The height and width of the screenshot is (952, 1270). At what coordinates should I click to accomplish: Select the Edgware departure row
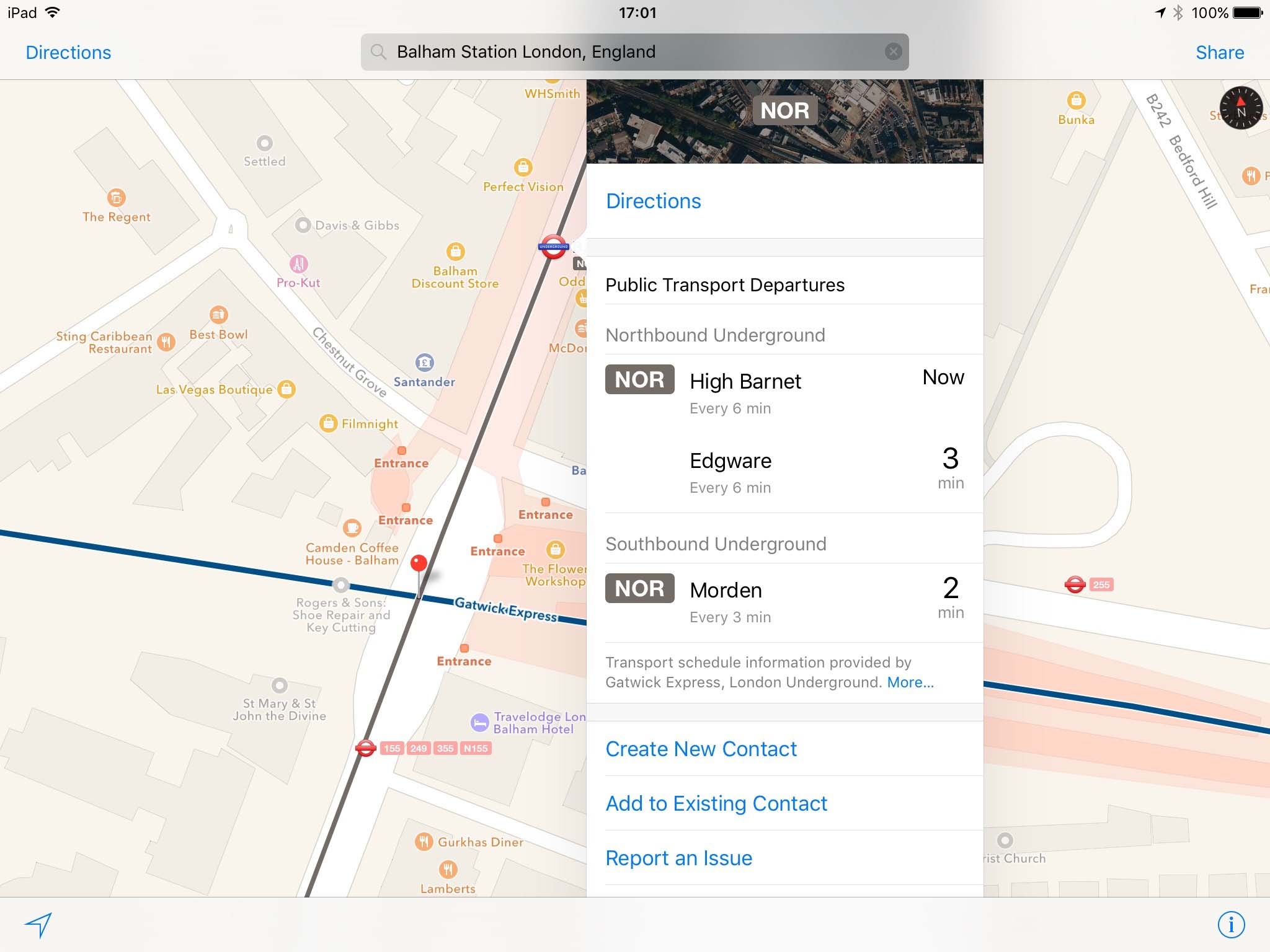point(784,473)
